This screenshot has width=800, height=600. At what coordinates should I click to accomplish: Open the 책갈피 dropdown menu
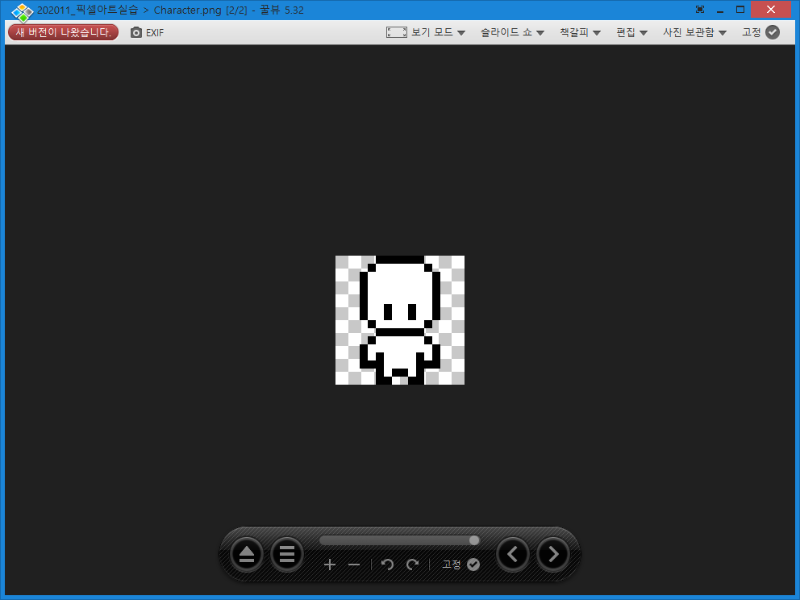coord(580,32)
